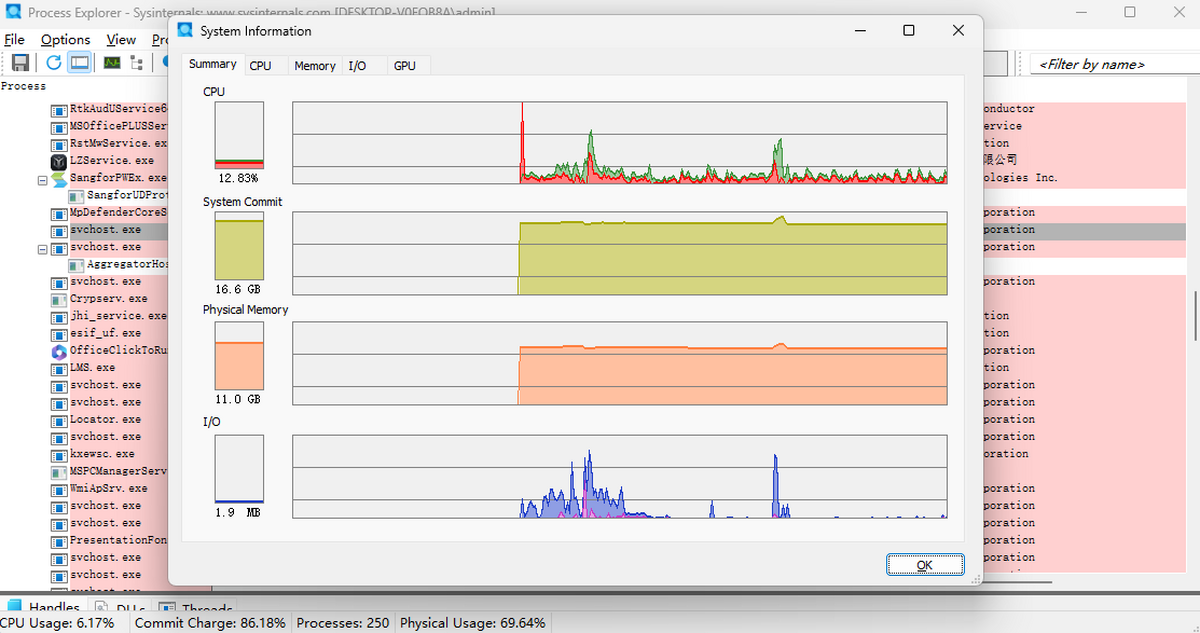Click the jhi_service.exe process icon
This screenshot has height=633, width=1200.
point(58,316)
